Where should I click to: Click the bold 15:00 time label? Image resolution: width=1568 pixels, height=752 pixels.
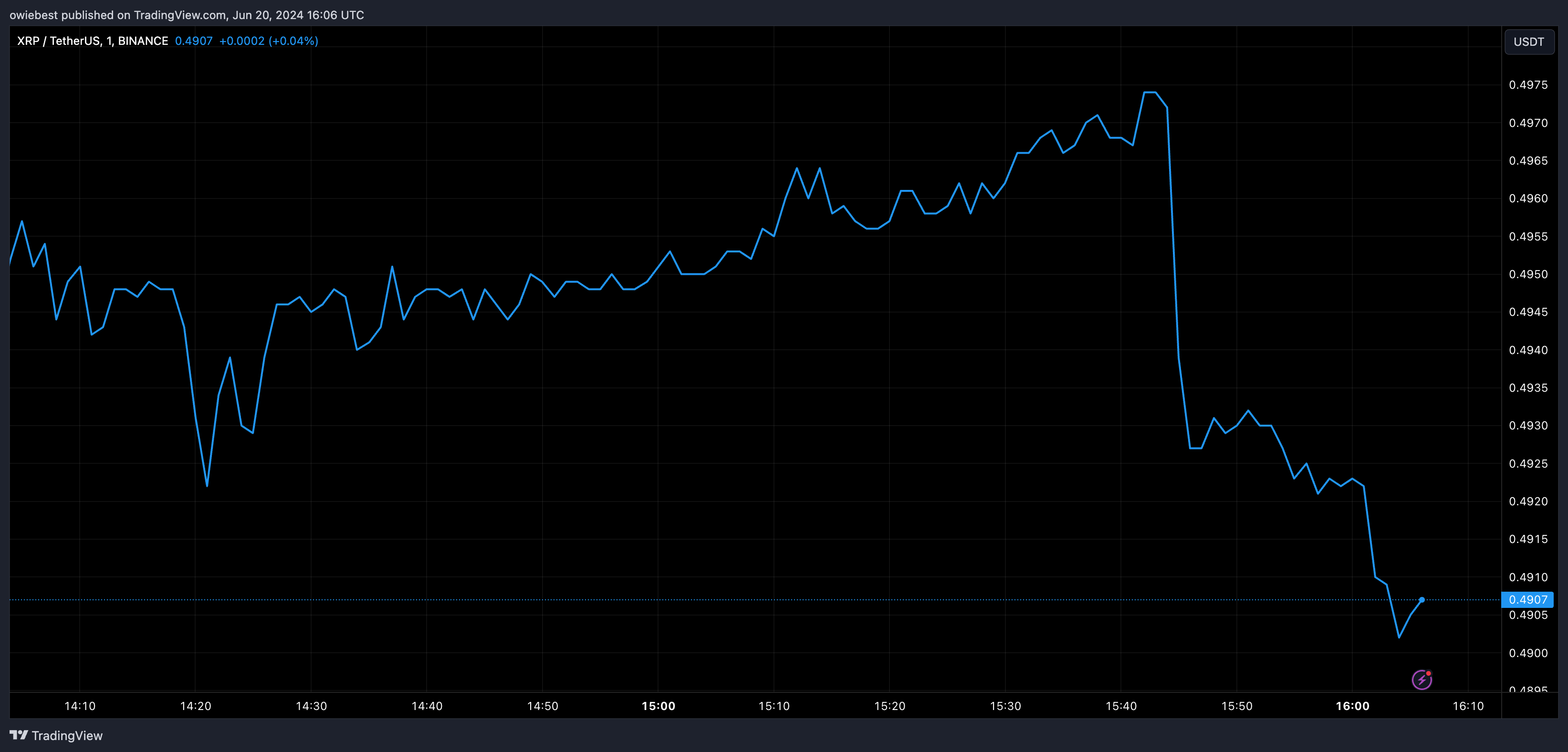(658, 706)
